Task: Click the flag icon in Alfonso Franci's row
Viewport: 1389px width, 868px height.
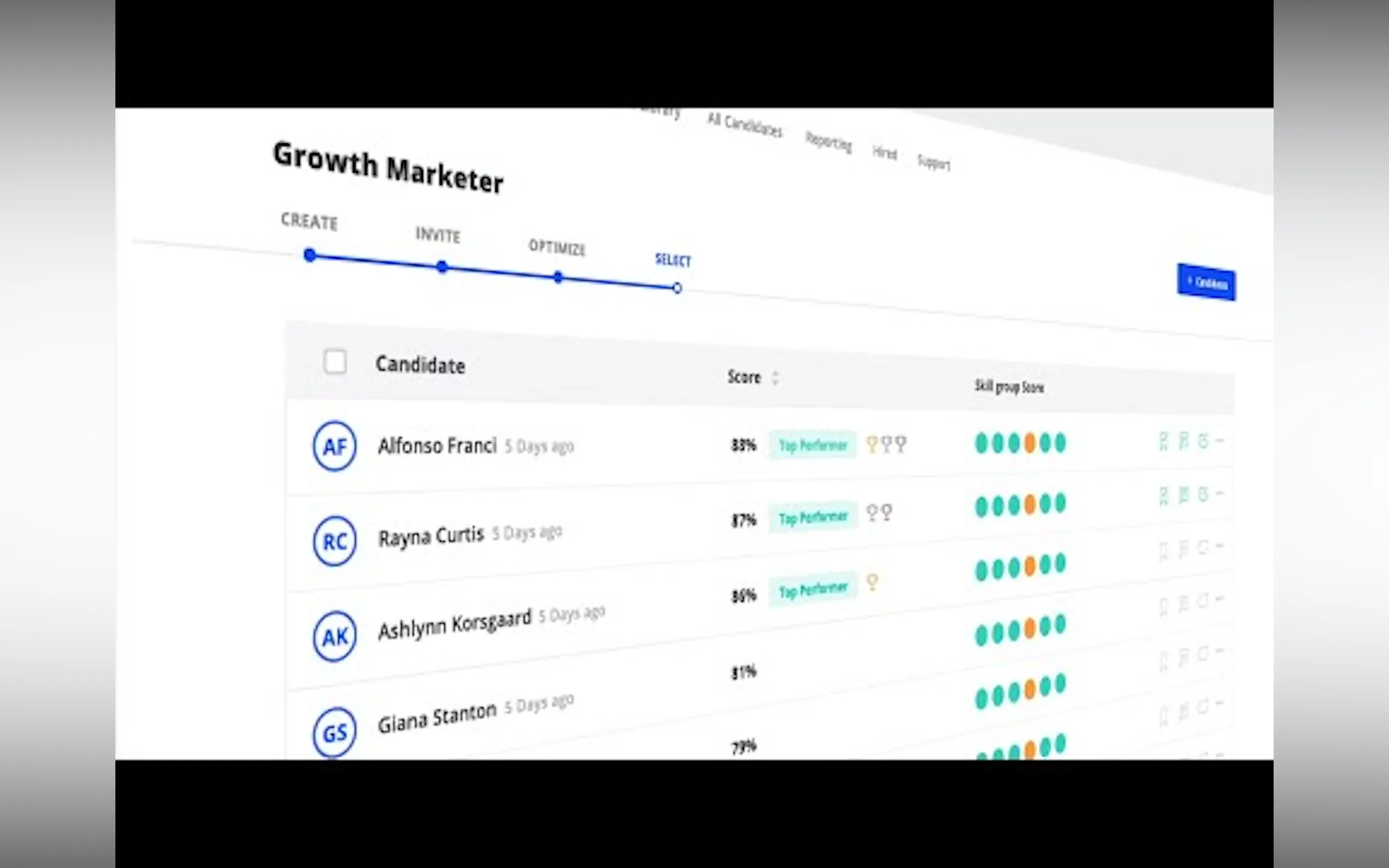Action: click(x=1183, y=441)
